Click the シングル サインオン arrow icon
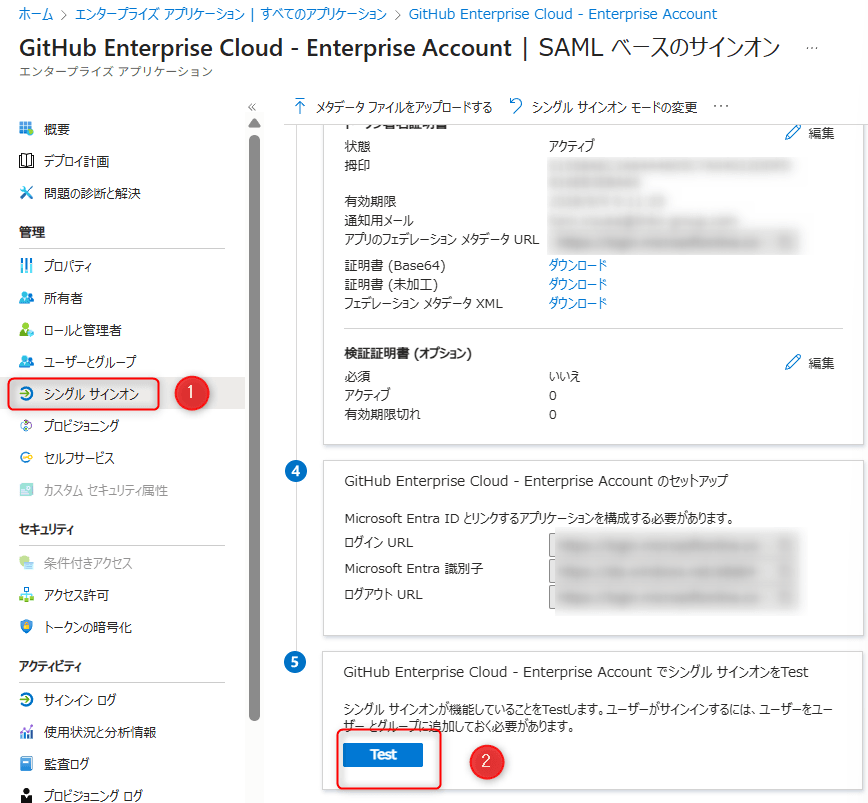The image size is (868, 803). [x=26, y=393]
